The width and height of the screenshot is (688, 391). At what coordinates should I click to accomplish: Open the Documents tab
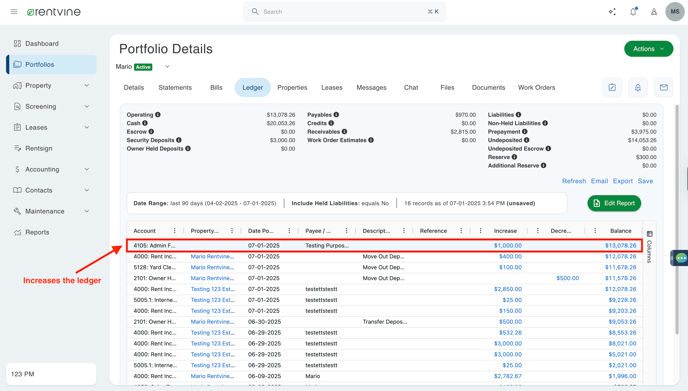click(x=488, y=87)
